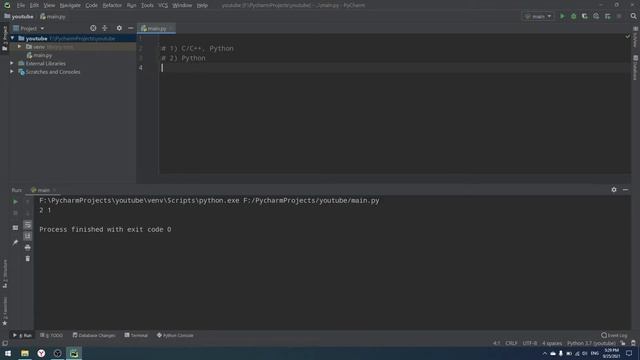Open Search Everywhere magnifier
640x360 pixels.
633,16
